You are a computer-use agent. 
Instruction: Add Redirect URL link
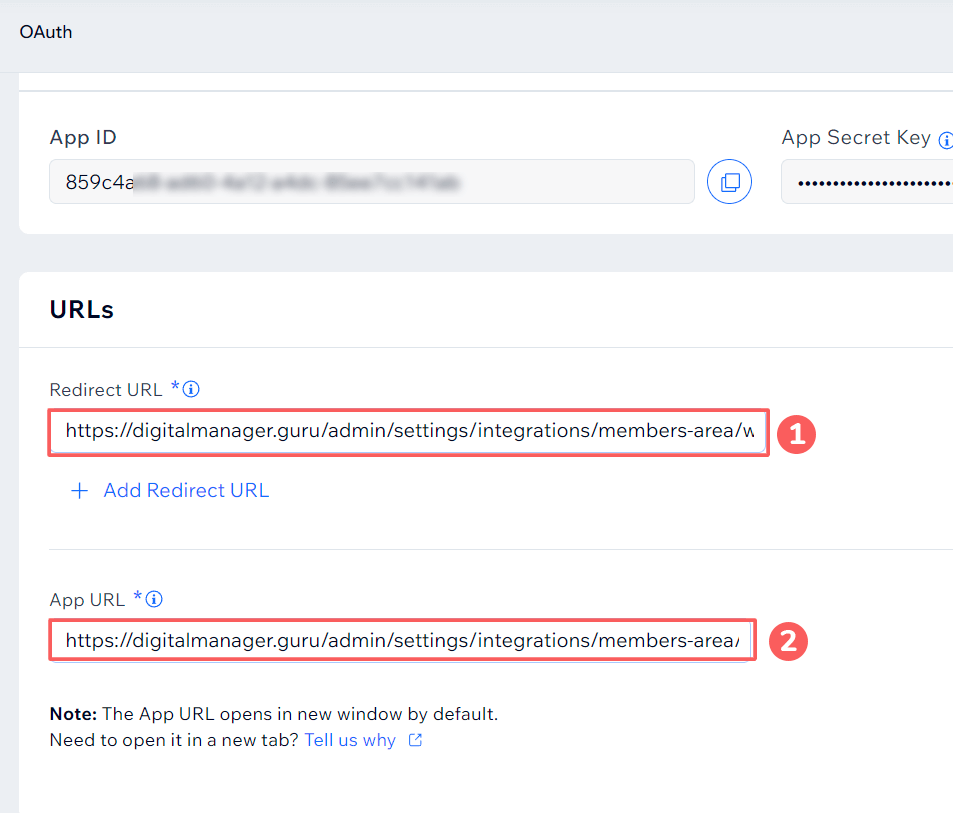[186, 491]
